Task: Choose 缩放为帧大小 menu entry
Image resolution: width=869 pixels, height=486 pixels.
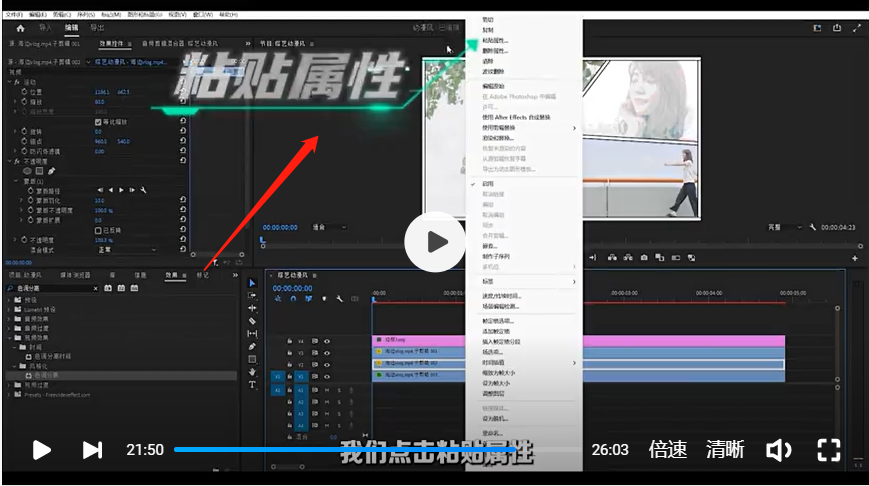Action: (x=498, y=373)
